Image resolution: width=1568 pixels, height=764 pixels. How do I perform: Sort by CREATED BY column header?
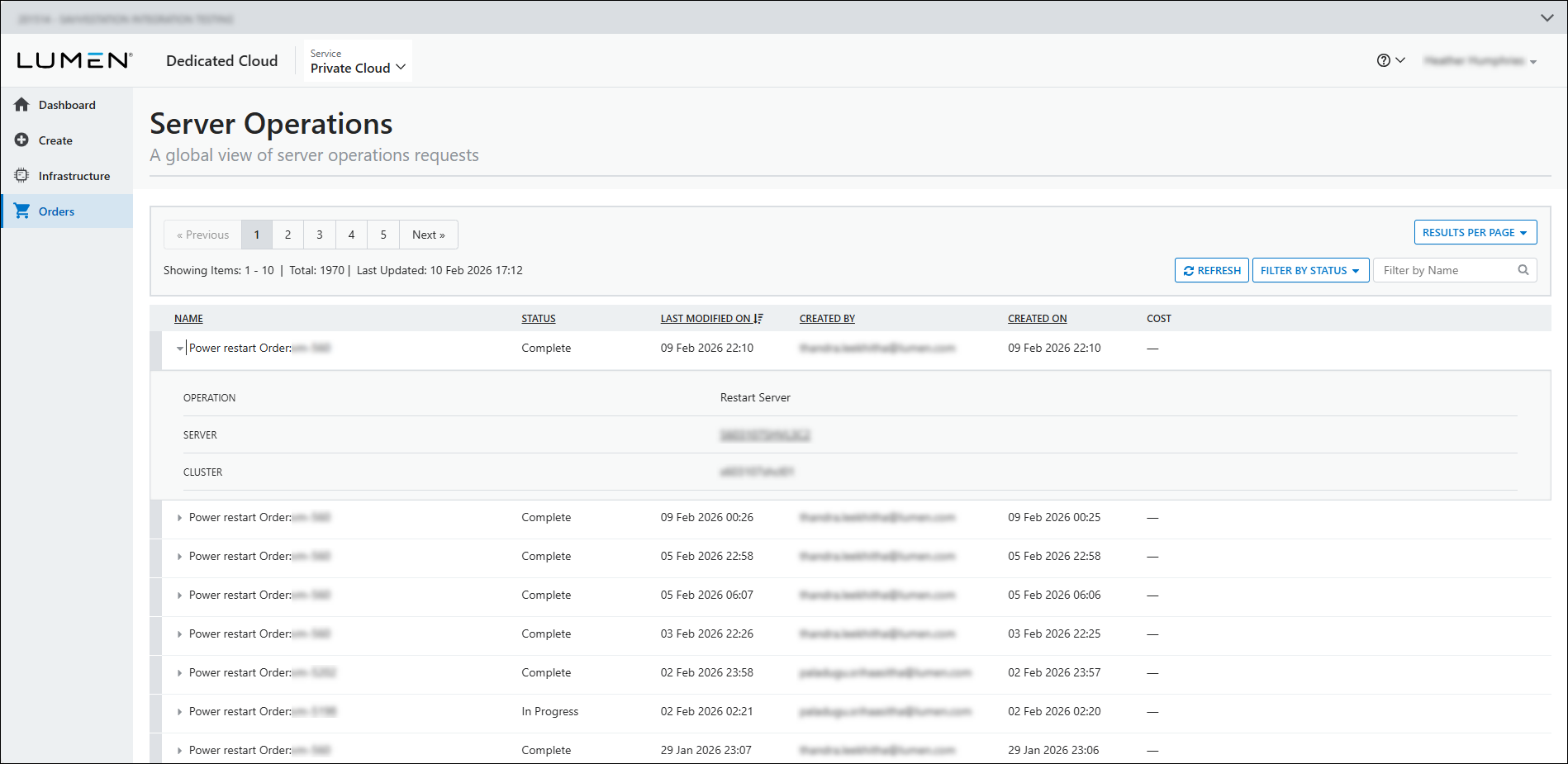pyautogui.click(x=827, y=319)
